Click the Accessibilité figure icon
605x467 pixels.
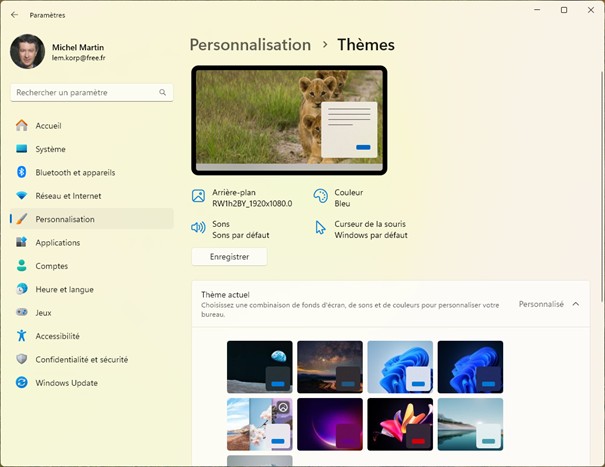click(22, 335)
